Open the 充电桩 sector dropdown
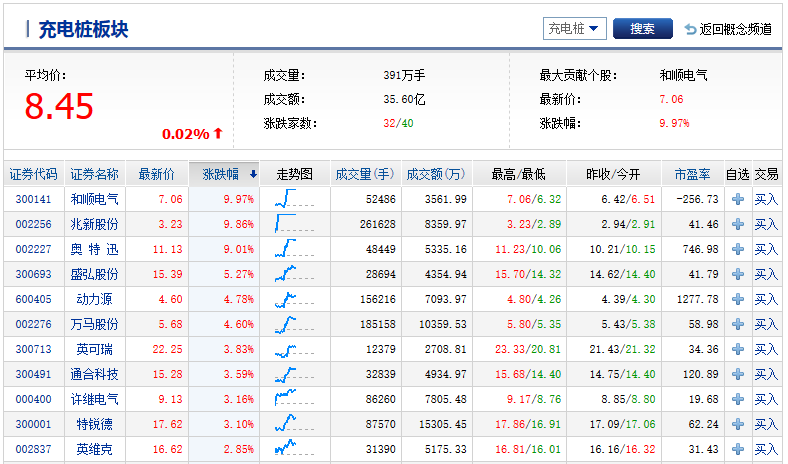Image resolution: width=788 pixels, height=464 pixels. 574,29
